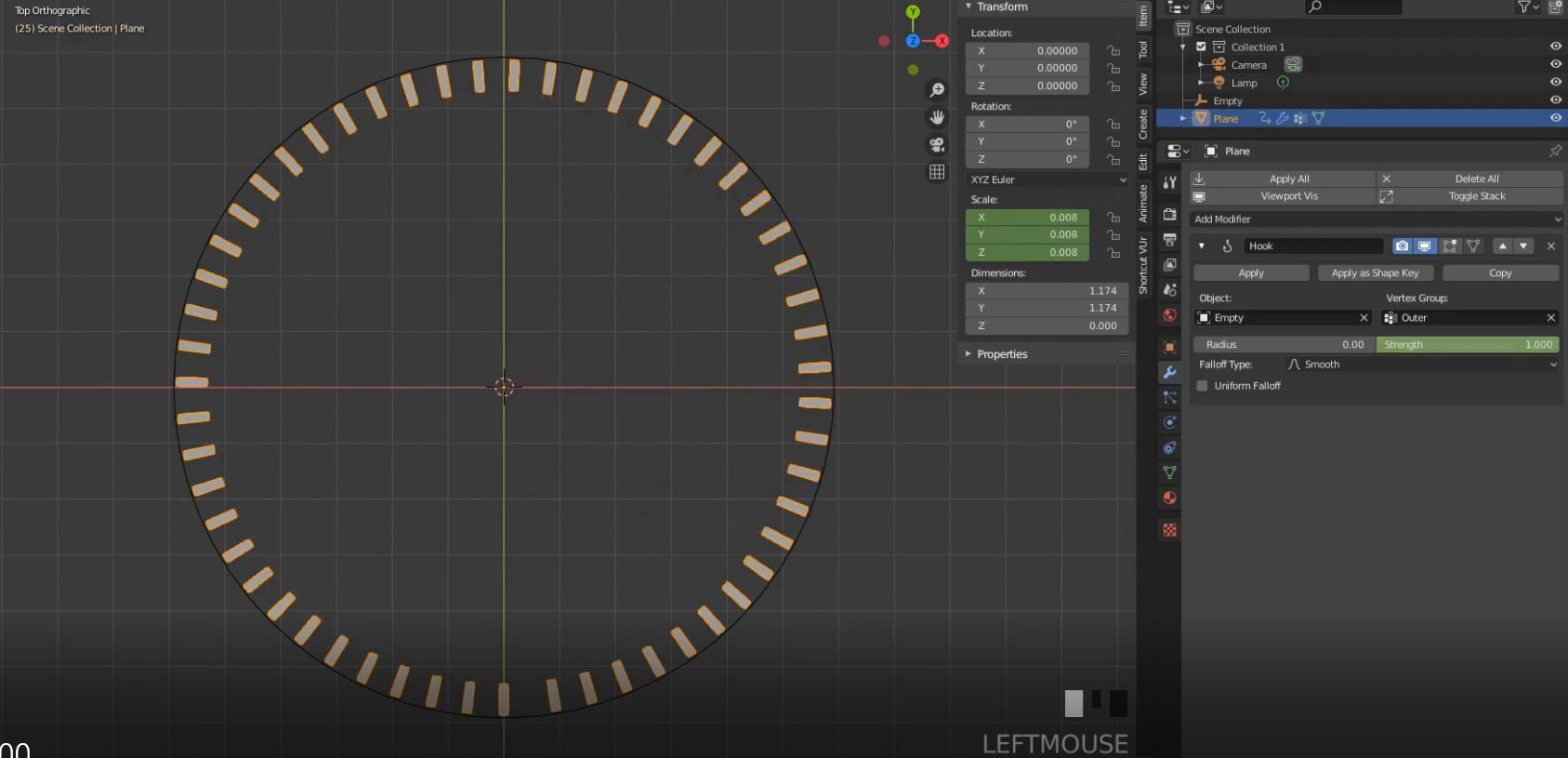Hide the Camera with its eye icon
Viewport: 1568px width, 758px height.
1555,64
